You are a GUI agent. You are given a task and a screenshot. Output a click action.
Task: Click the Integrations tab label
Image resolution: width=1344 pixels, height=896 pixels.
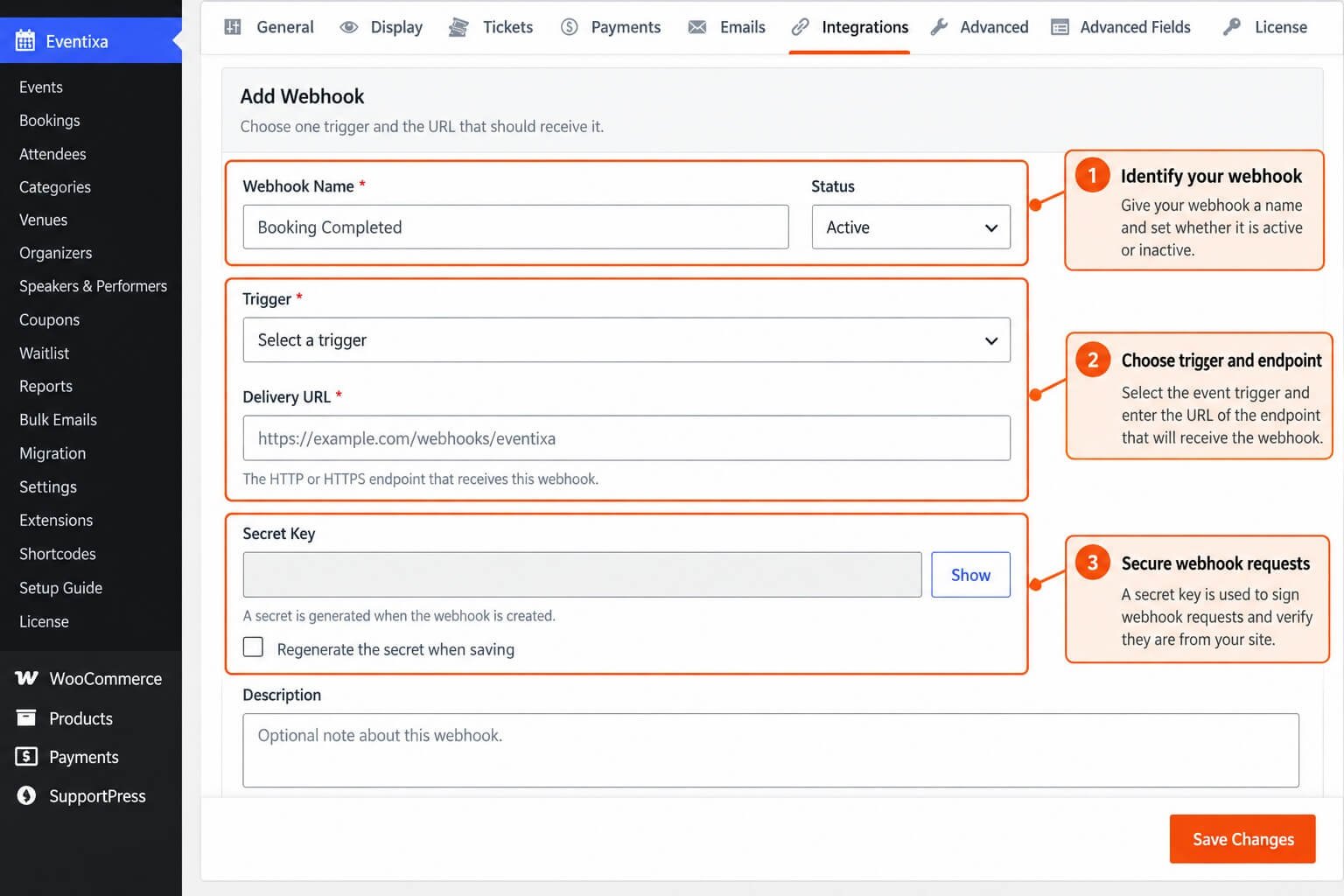pos(865,27)
